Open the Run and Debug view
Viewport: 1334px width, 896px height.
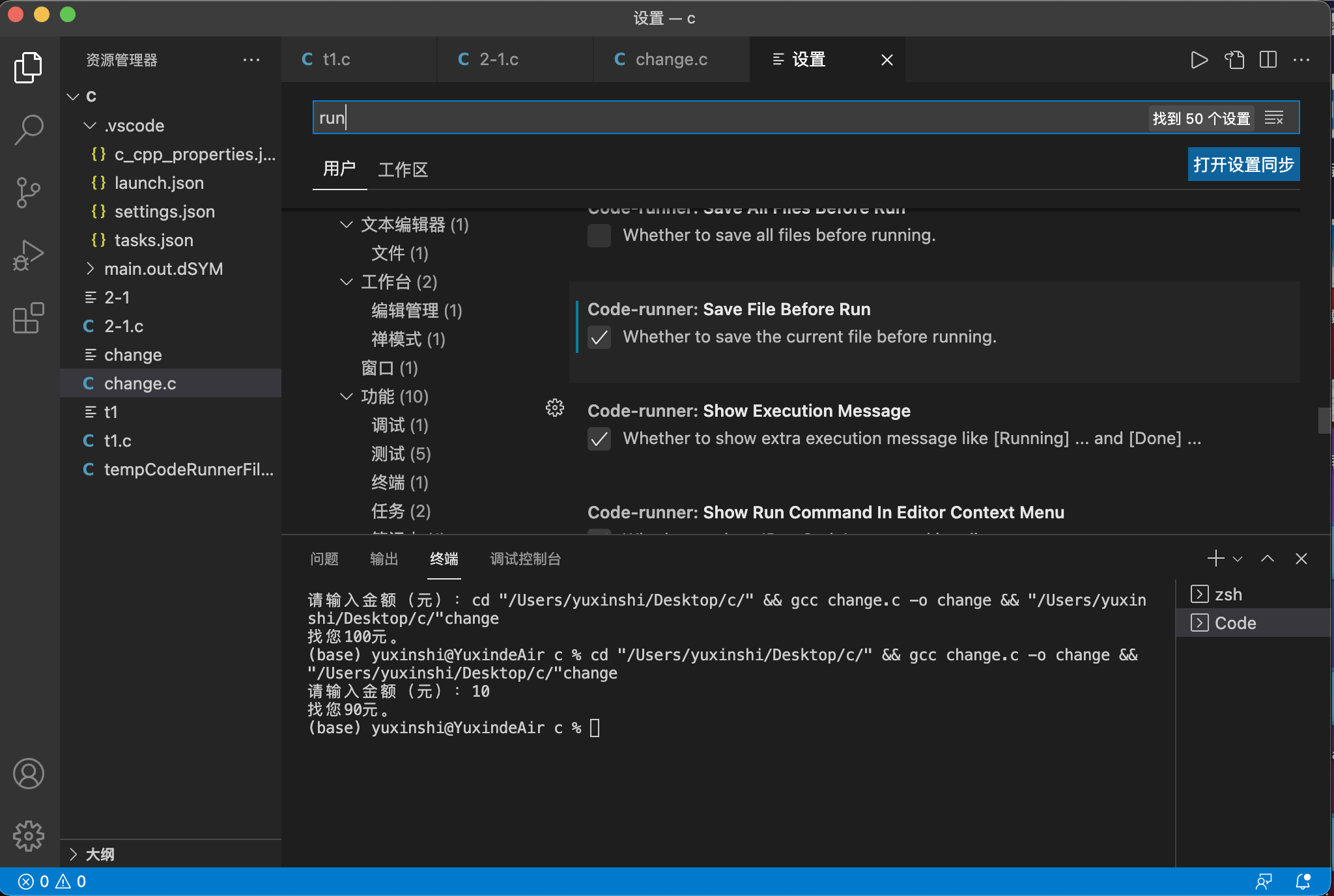29,255
